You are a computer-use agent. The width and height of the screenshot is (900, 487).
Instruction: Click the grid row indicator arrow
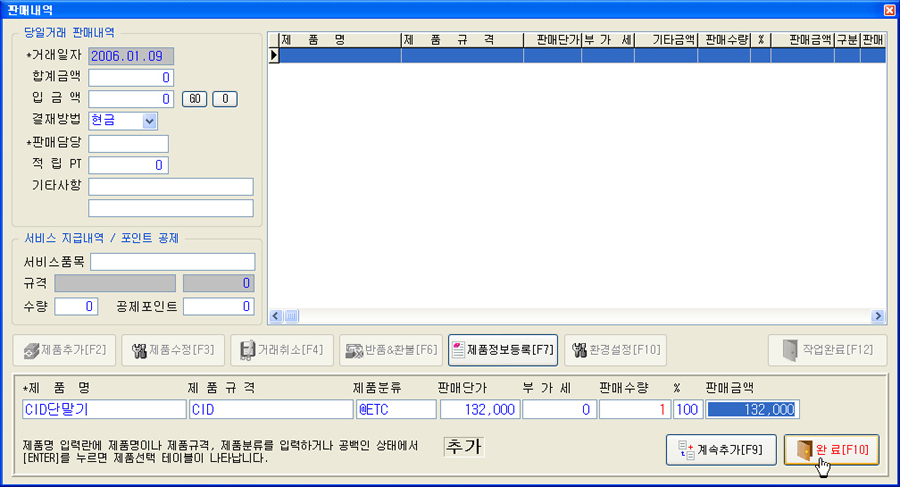coord(274,56)
